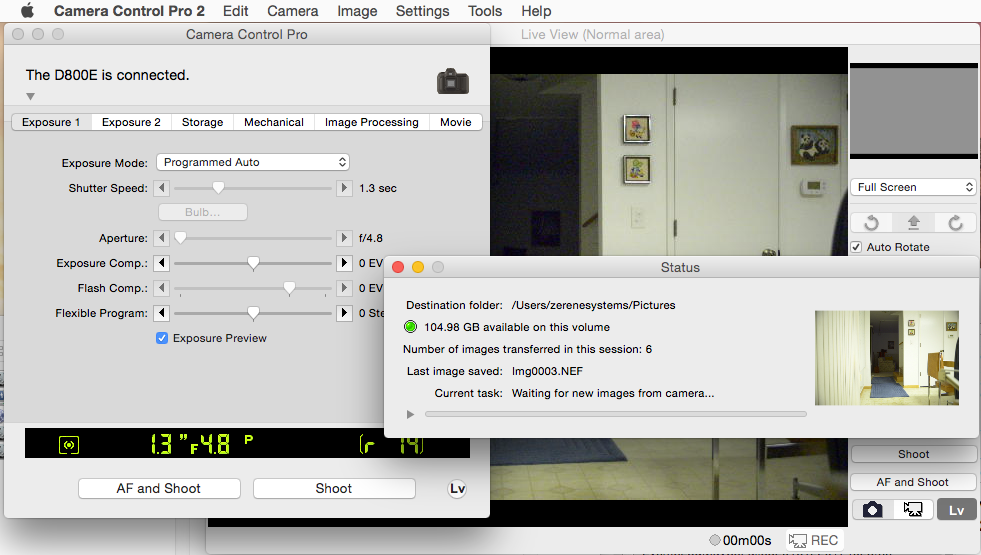Image resolution: width=981 pixels, height=555 pixels.
Task: Increase Exposure Comp. with right arrow
Action: pyautogui.click(x=343, y=263)
